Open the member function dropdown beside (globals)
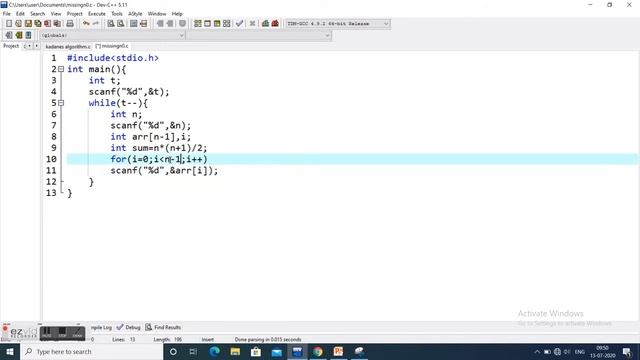Image resolution: width=640 pixels, height=360 pixels. click(259, 36)
